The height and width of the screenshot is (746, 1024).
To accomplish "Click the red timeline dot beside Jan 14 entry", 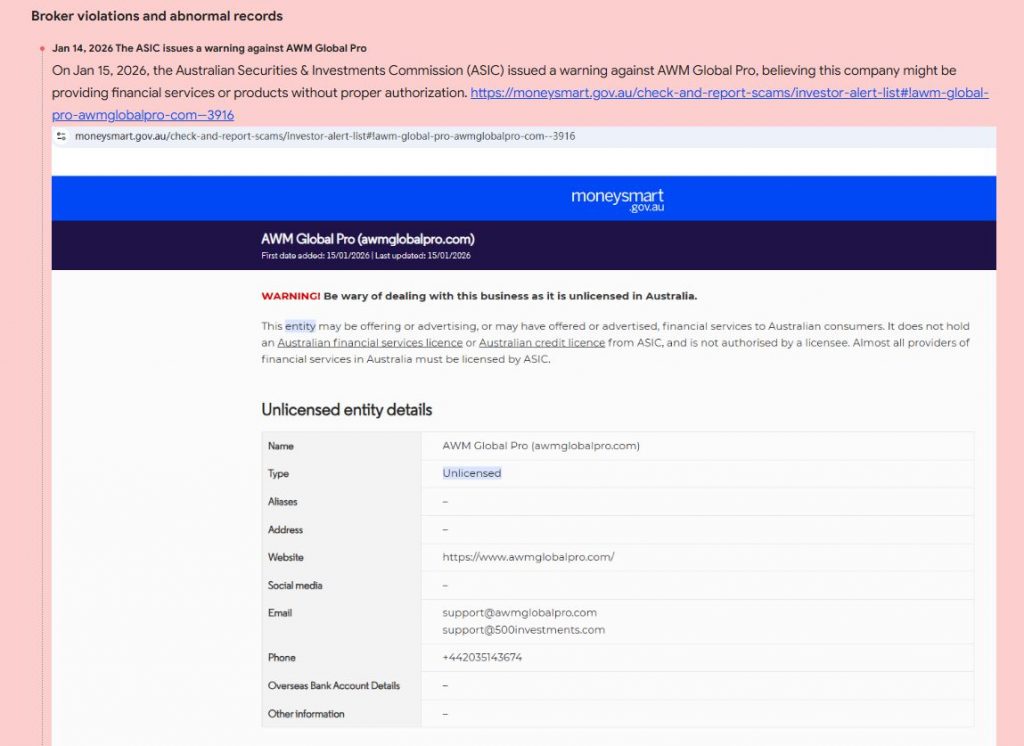I will (42, 49).
